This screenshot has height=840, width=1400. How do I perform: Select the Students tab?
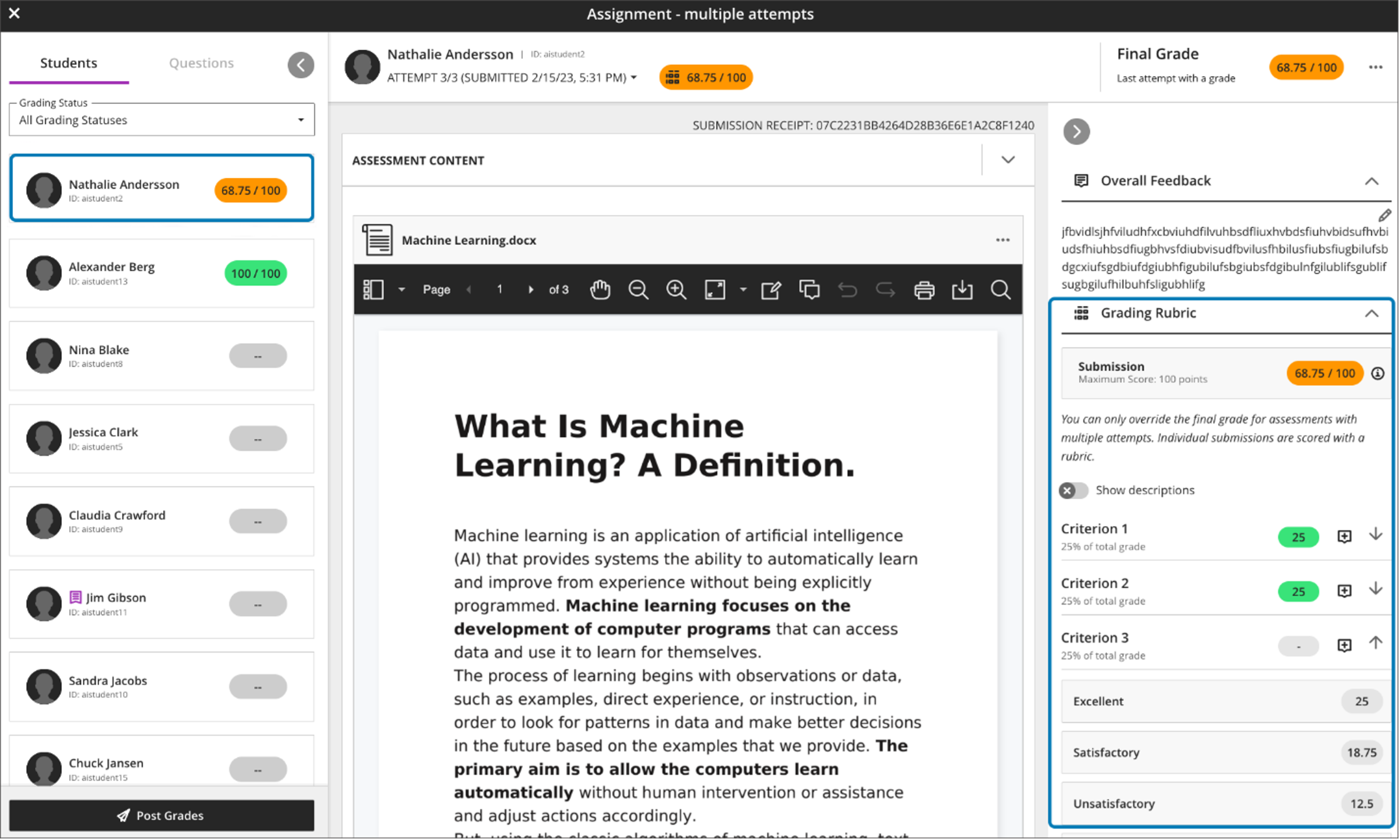(x=68, y=62)
